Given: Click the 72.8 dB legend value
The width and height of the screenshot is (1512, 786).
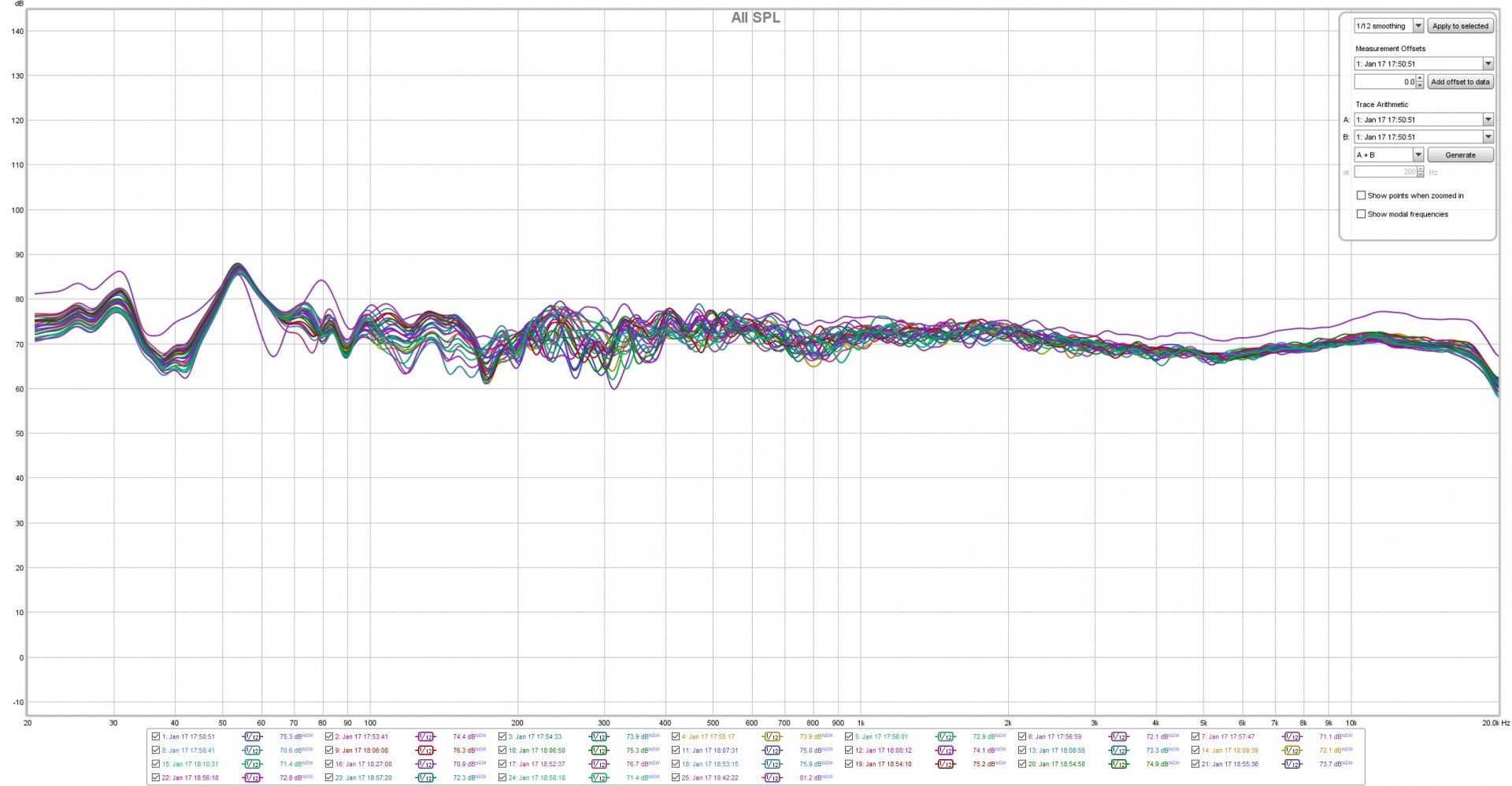Looking at the screenshot, I should click(291, 778).
